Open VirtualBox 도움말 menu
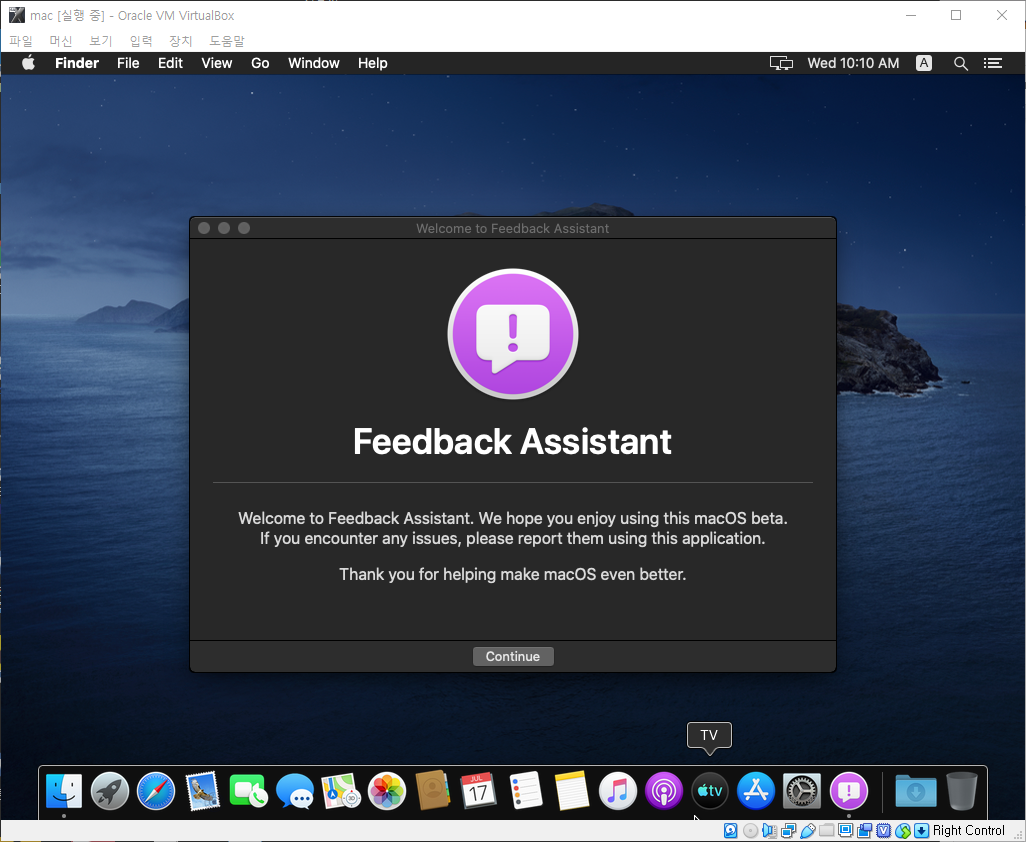The height and width of the screenshot is (842, 1026). 226,41
